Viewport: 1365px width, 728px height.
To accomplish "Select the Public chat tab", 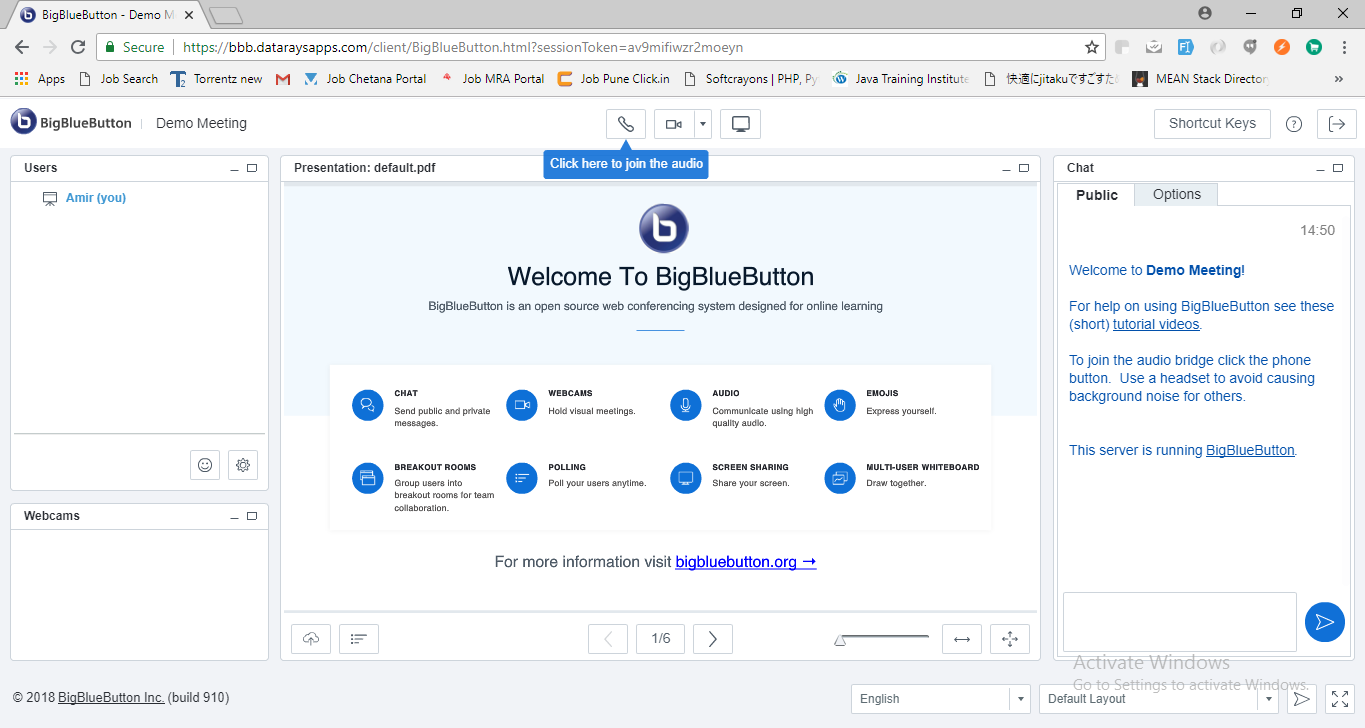I will (x=1096, y=194).
